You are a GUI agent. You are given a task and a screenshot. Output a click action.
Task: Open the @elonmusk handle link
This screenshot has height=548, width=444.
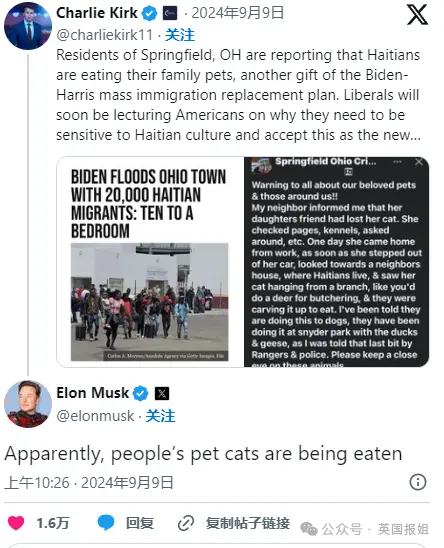tap(95, 416)
